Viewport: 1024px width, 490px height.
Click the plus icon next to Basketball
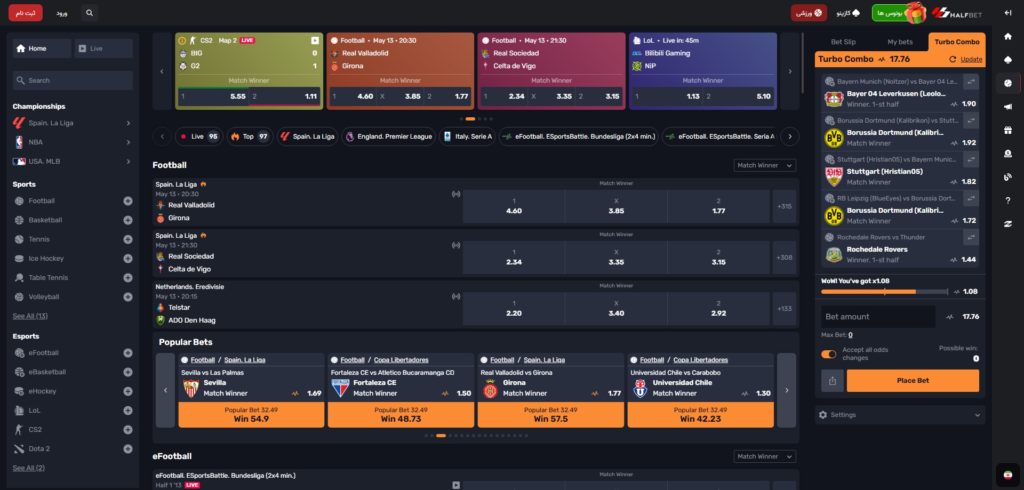(127, 220)
